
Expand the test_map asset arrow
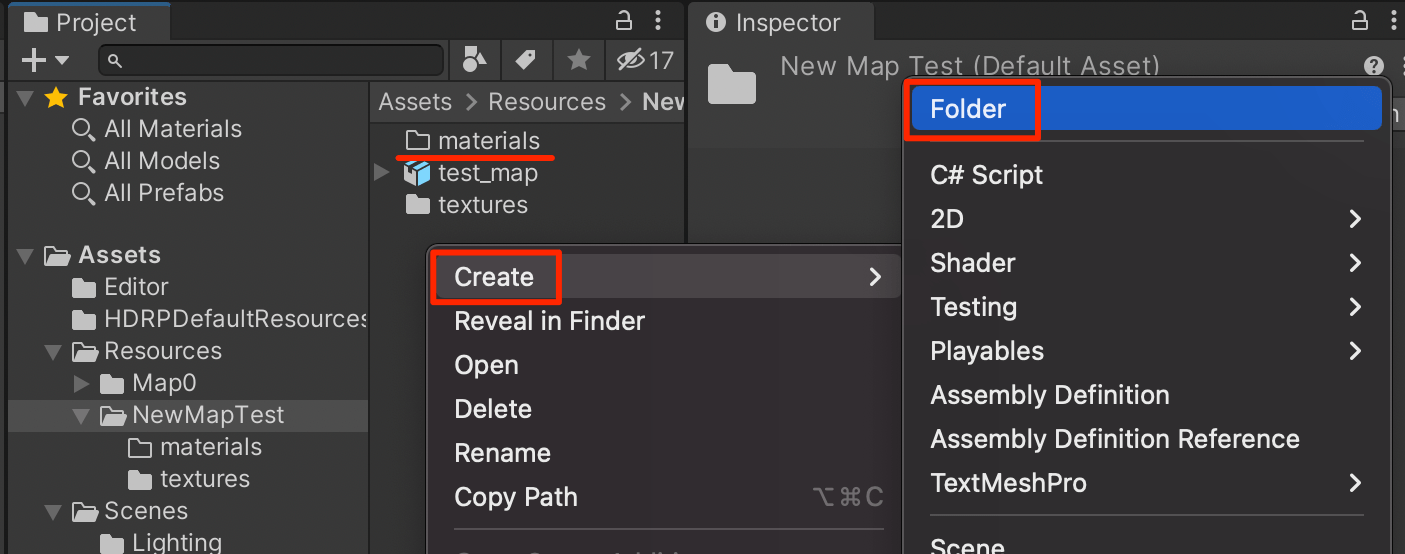click(381, 173)
